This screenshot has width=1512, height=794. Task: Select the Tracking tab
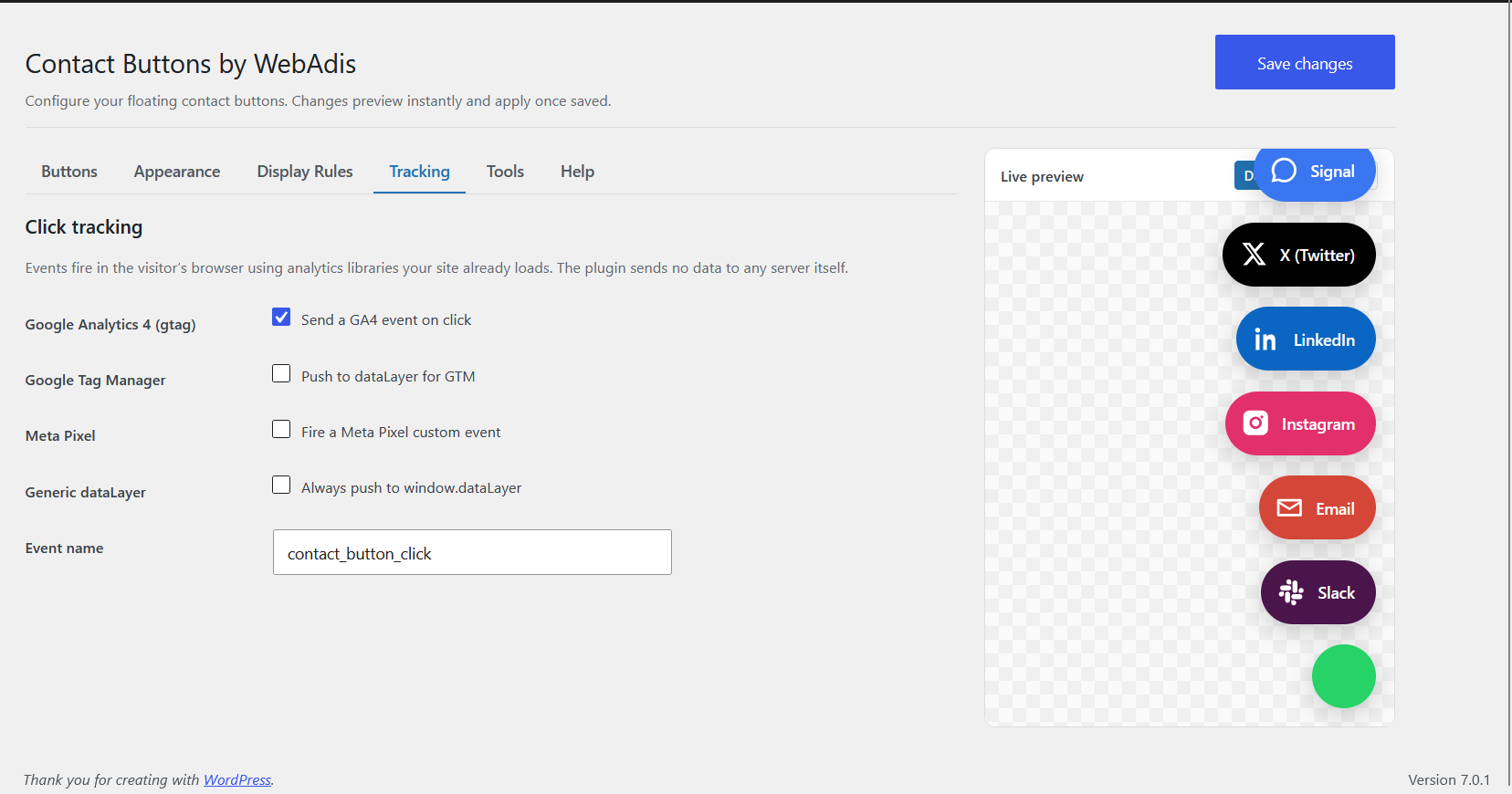[x=420, y=172]
